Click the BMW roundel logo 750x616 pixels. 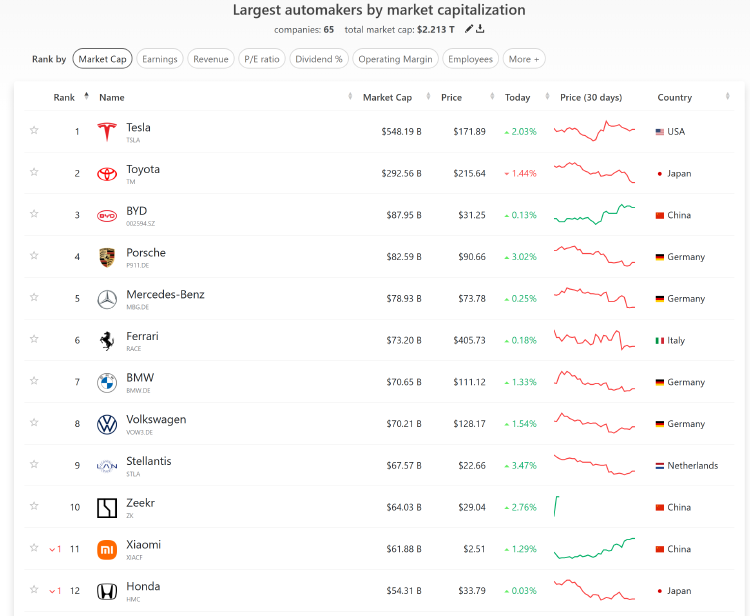tap(107, 383)
